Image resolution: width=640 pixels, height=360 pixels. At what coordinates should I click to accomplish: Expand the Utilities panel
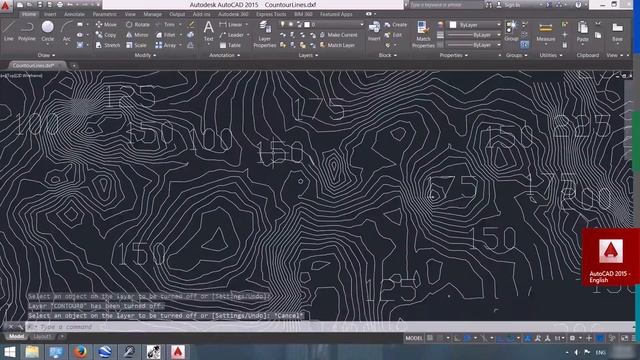click(551, 55)
